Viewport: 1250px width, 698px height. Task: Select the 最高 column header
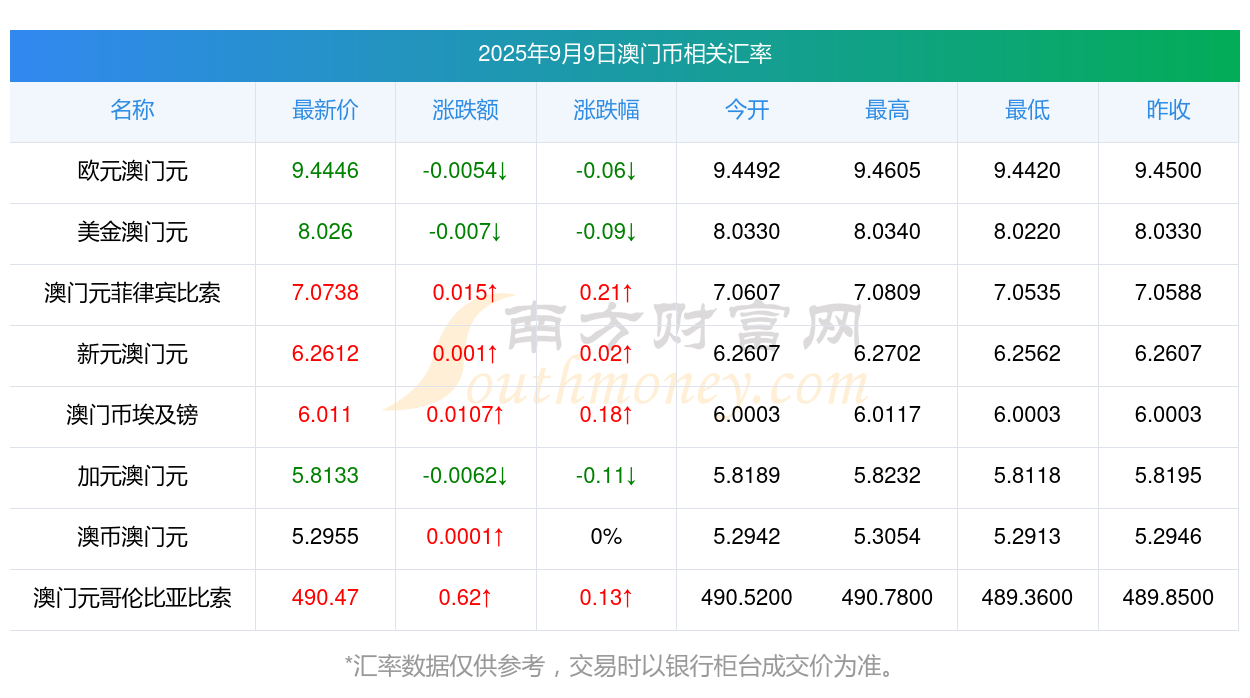click(887, 110)
